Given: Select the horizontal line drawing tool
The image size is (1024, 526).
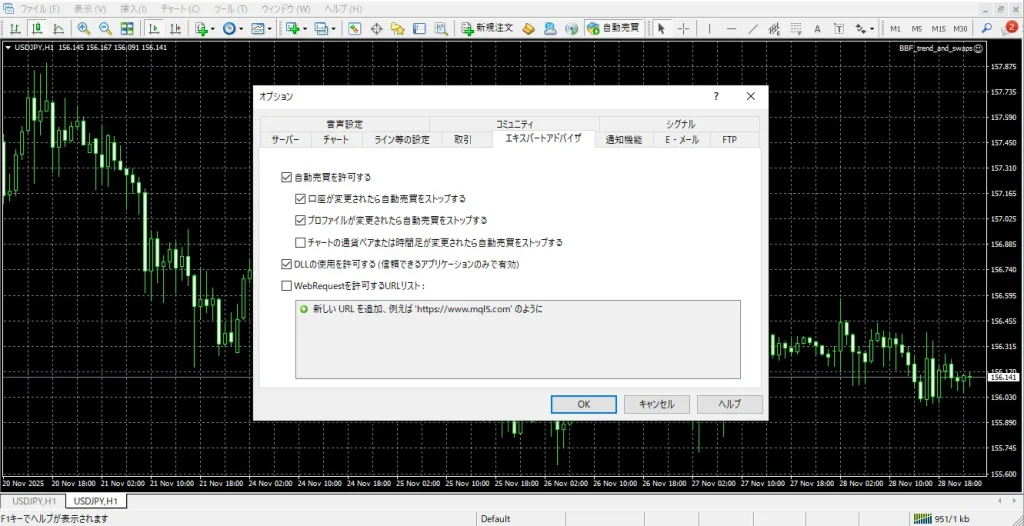Looking at the screenshot, I should [x=731, y=29].
